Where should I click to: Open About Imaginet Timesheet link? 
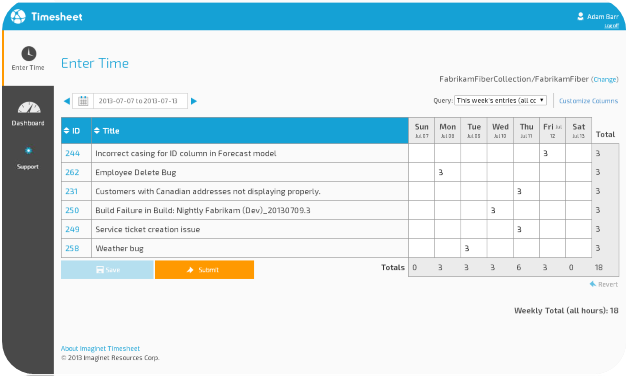pyautogui.click(x=100, y=348)
